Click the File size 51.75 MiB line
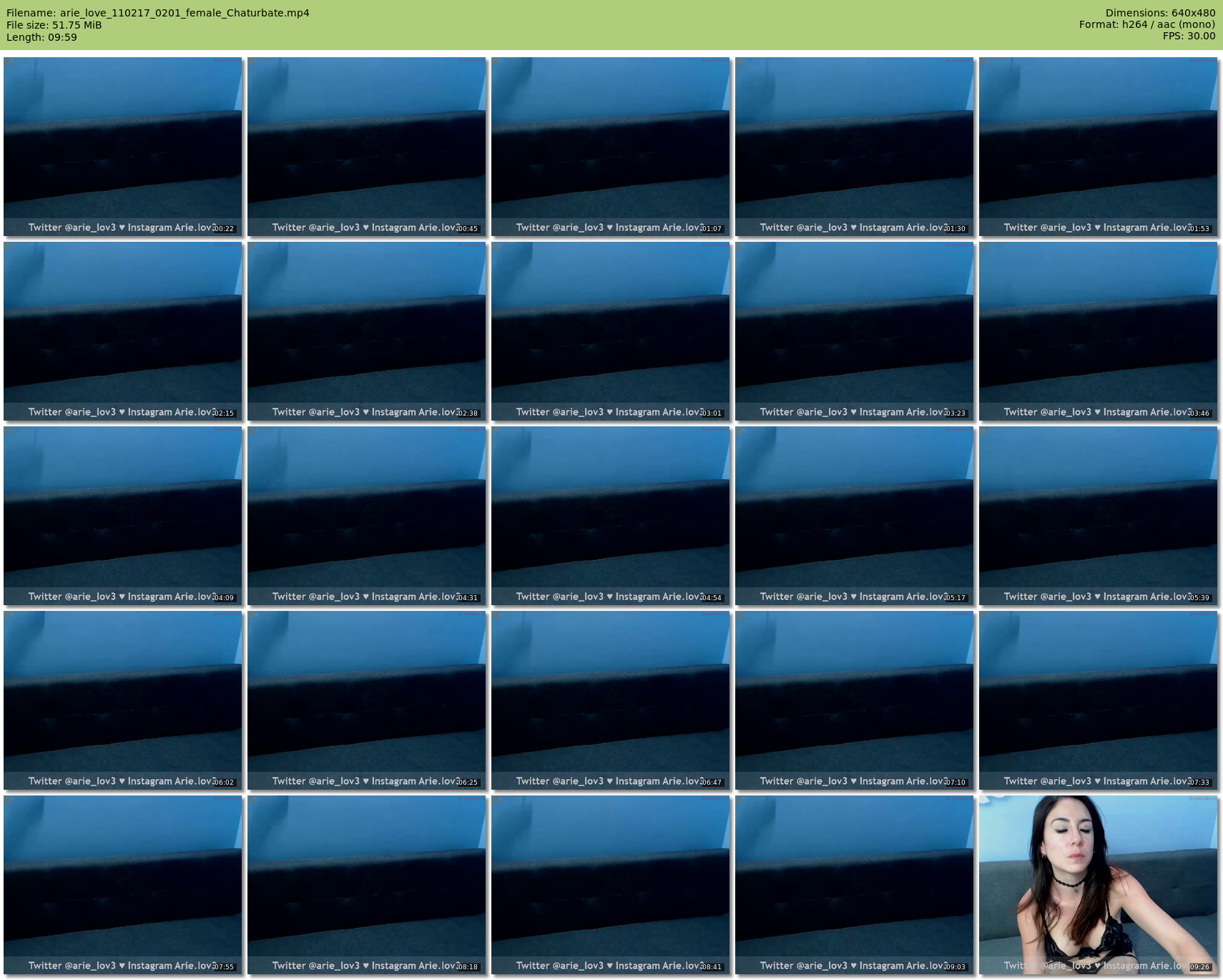The image size is (1223, 980). 54,25
